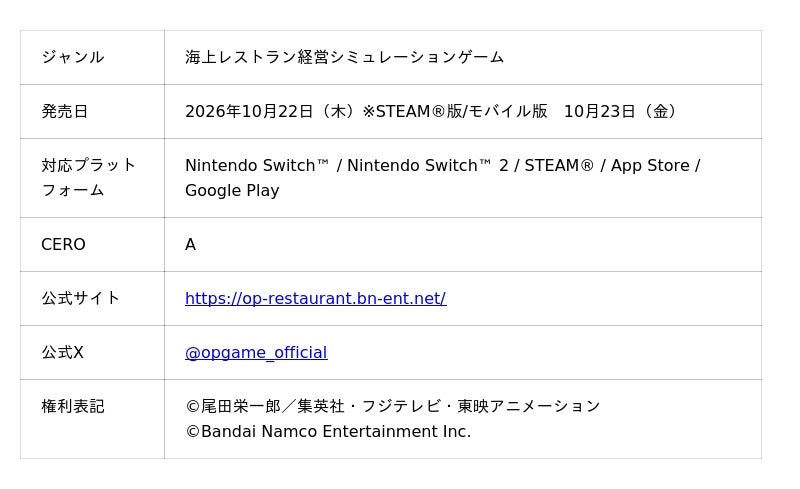Click the CERO rating value A
The height and width of the screenshot is (489, 800).
[x=190, y=244]
